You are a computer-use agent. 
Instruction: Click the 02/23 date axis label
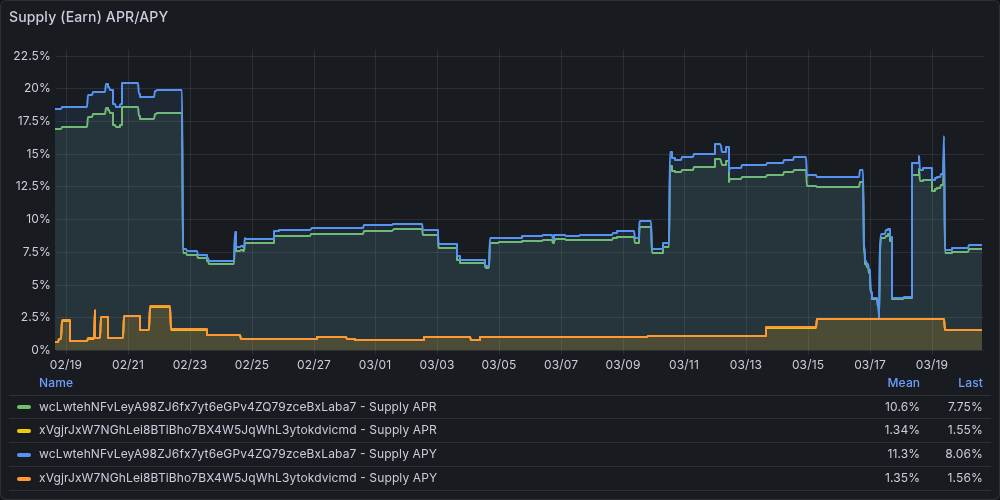[x=190, y=365]
